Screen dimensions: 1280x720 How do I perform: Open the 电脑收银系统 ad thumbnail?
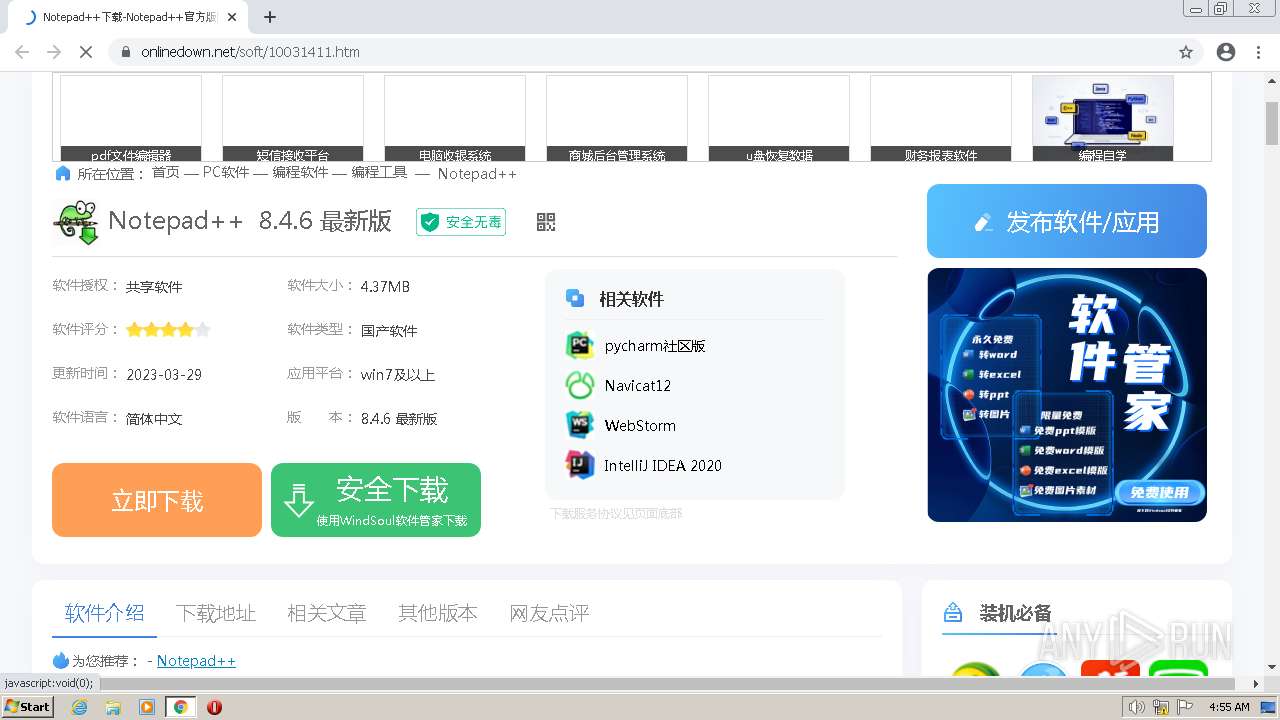(x=455, y=118)
